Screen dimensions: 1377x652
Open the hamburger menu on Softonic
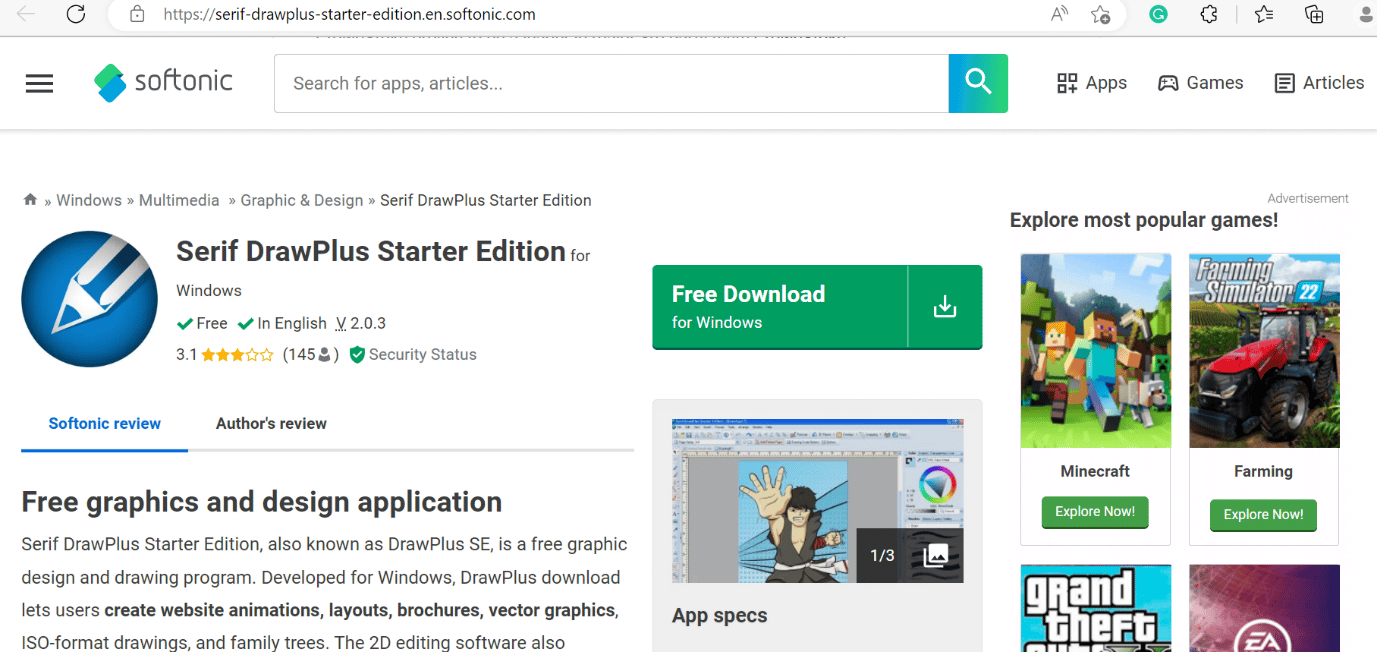pos(39,83)
